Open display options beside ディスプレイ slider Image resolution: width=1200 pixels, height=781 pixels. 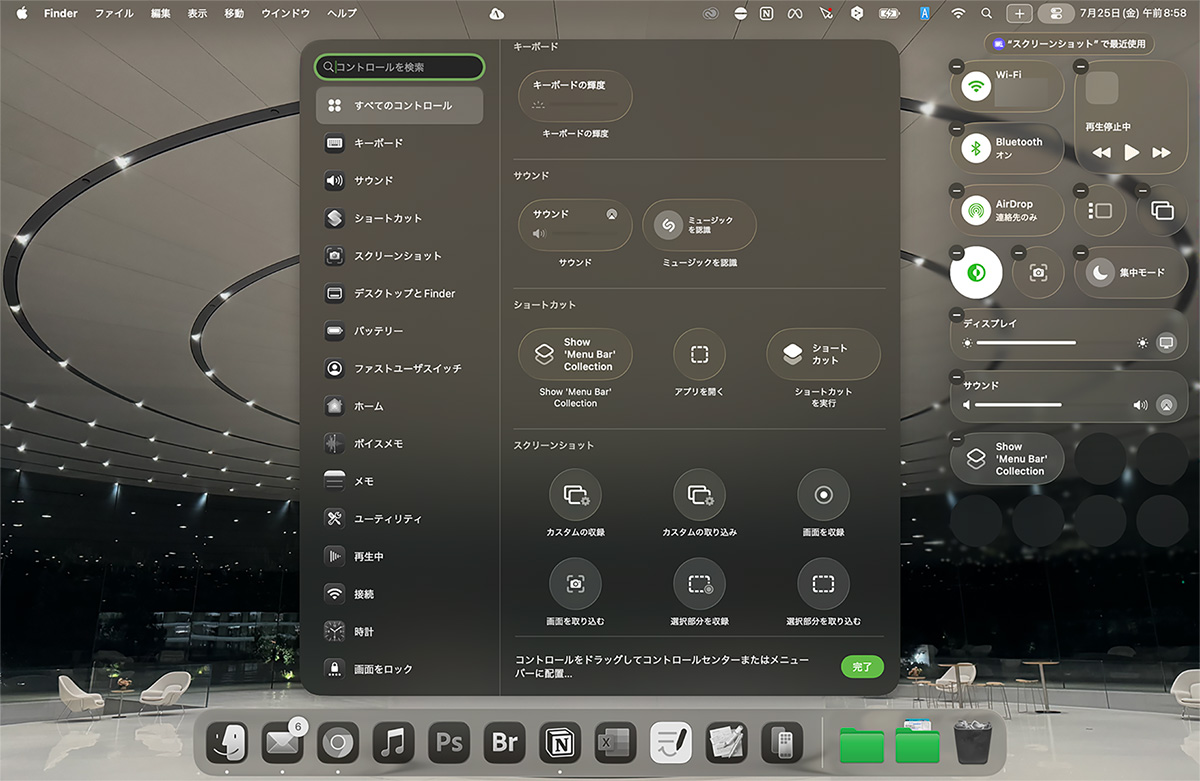click(1165, 343)
